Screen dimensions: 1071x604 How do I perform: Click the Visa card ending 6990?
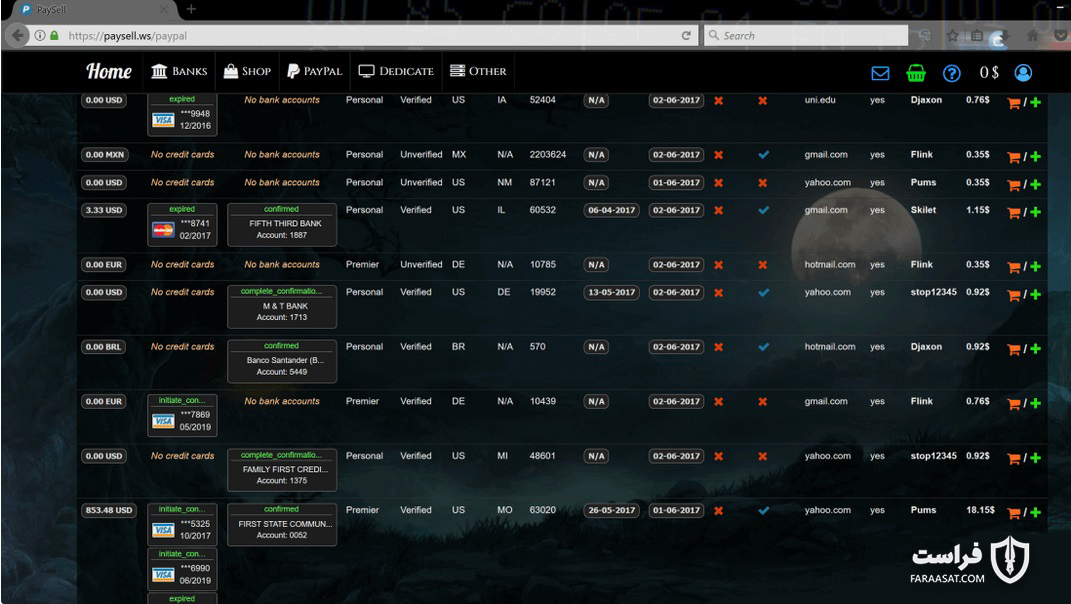coord(182,568)
